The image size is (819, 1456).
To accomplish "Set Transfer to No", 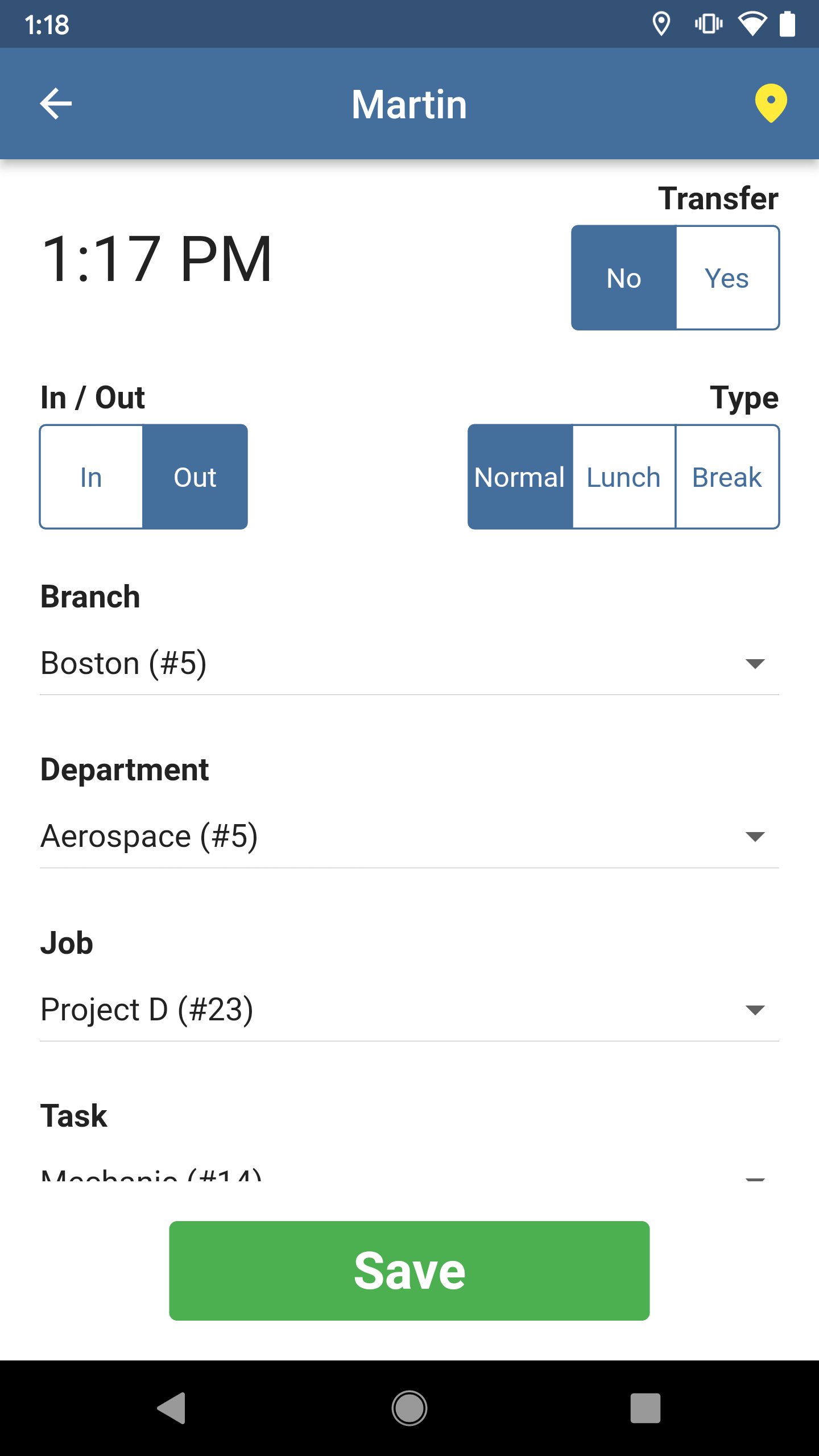I will (624, 278).
